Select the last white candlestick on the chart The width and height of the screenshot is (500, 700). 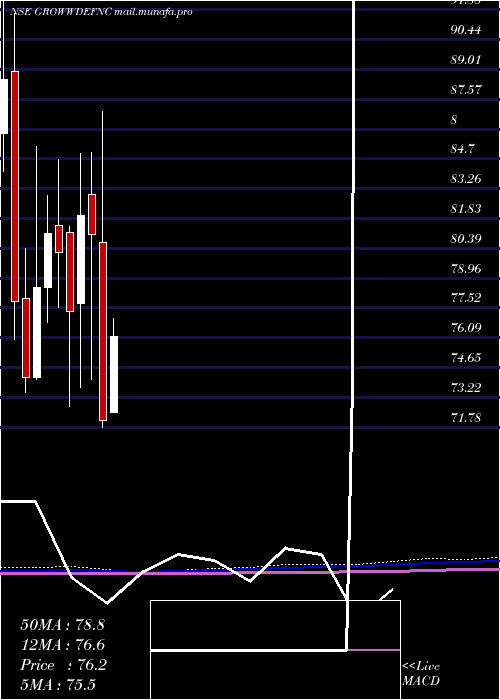tap(114, 375)
